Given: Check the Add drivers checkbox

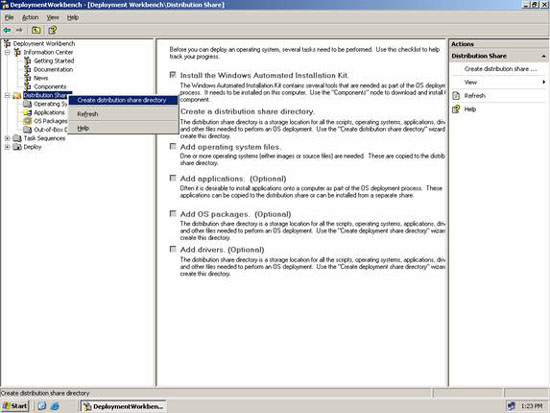Looking at the screenshot, I should coord(173,249).
